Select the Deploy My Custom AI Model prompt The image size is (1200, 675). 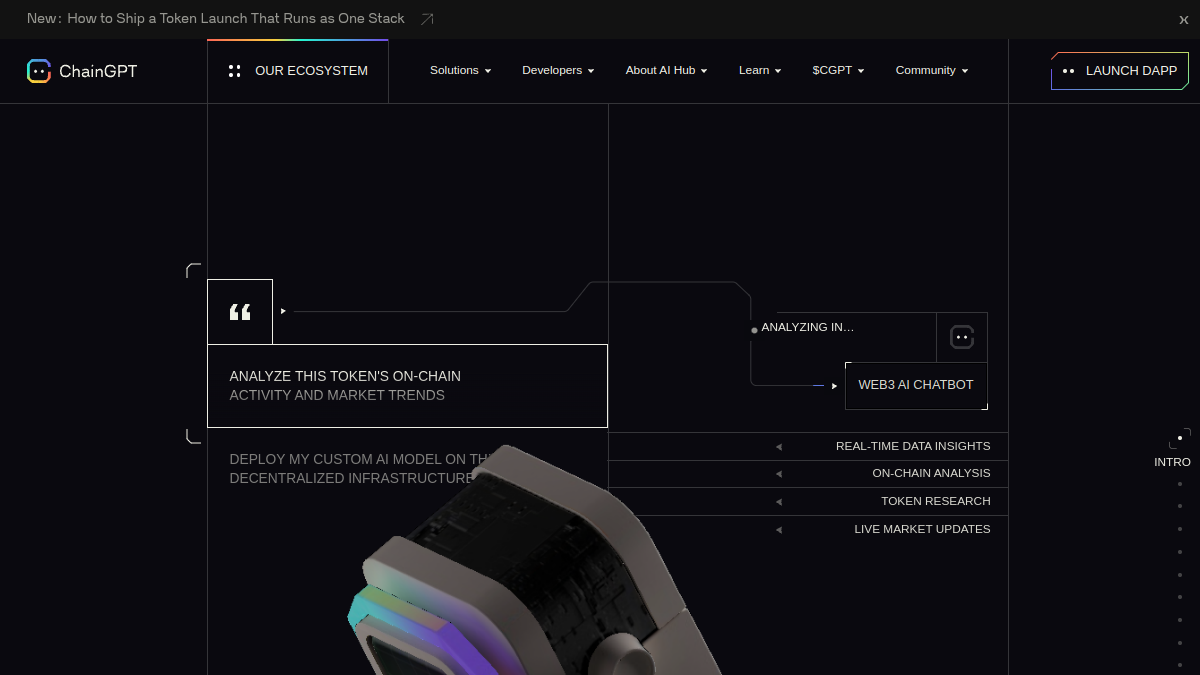pyautogui.click(x=360, y=469)
